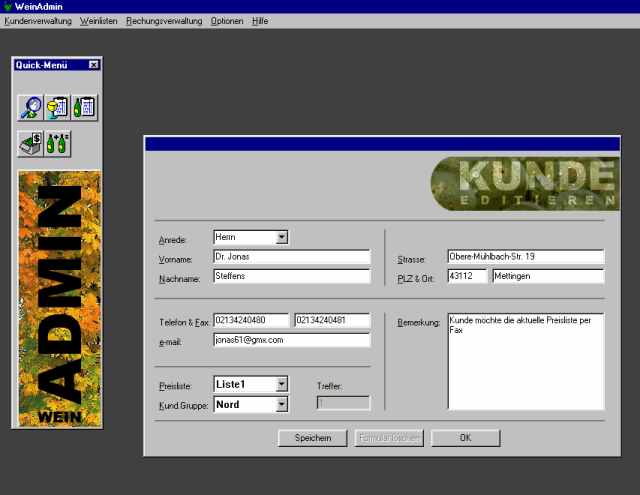The height and width of the screenshot is (495, 640).
Task: Expand the Kund.Gruppe dropdown
Action: pyautogui.click(x=281, y=404)
